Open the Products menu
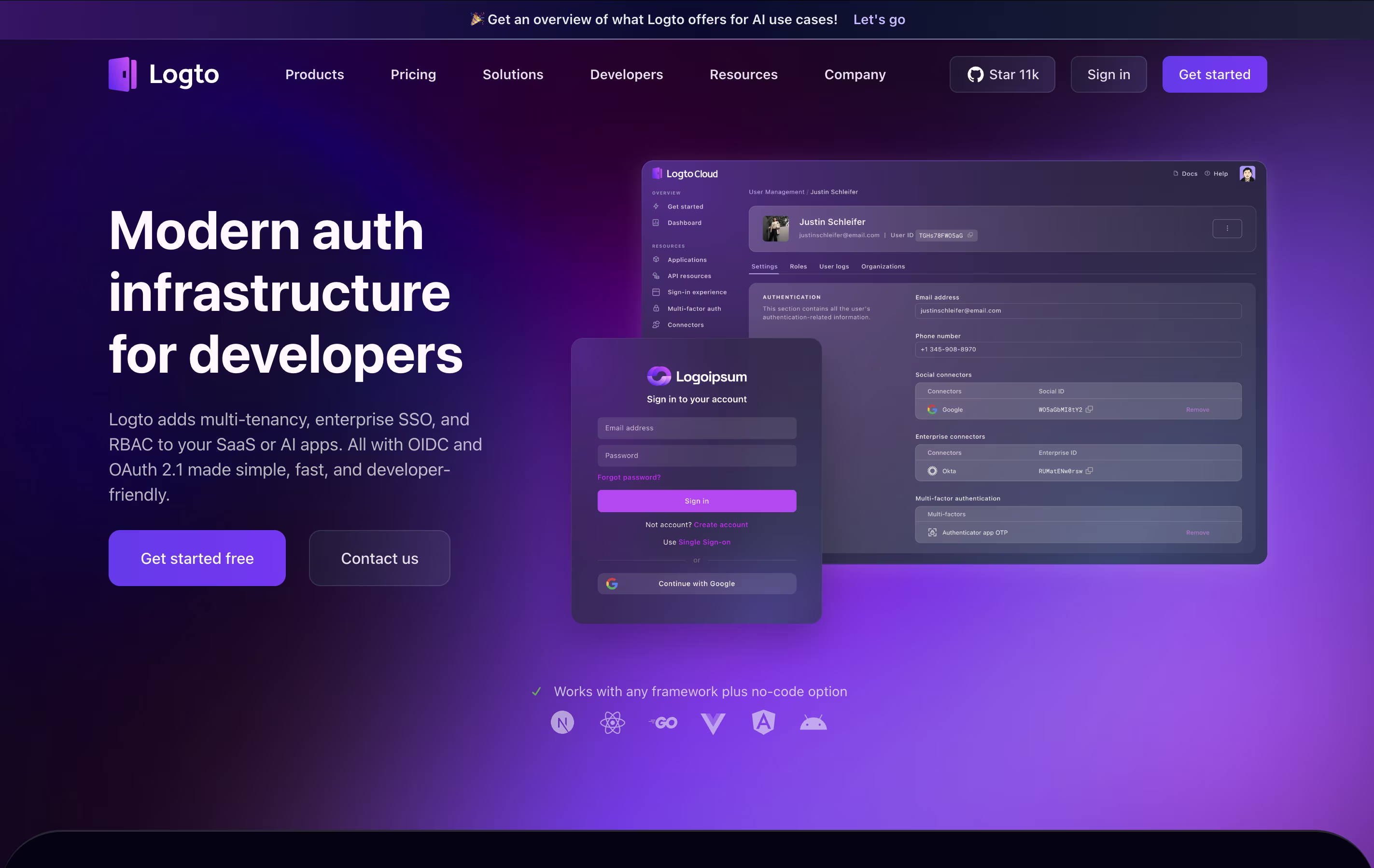Viewport: 1374px width, 868px height. [314, 74]
